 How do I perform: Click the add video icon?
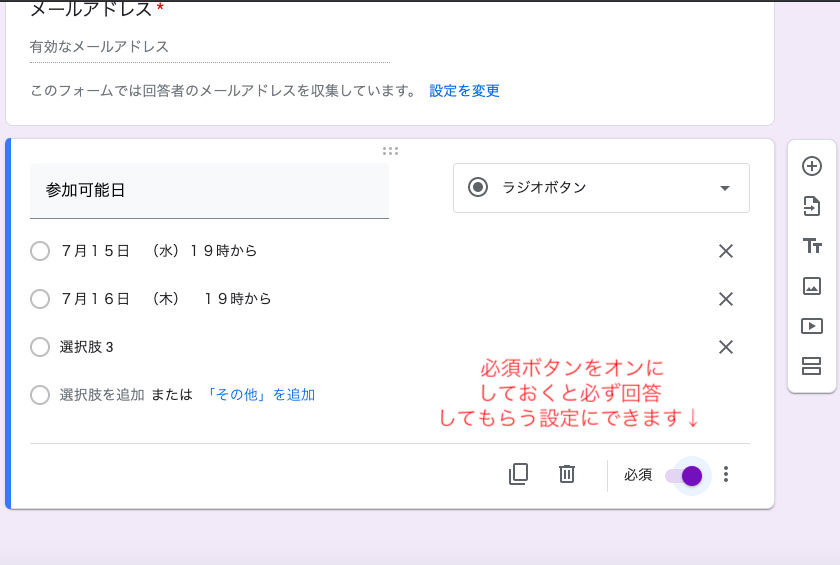pyautogui.click(x=812, y=326)
